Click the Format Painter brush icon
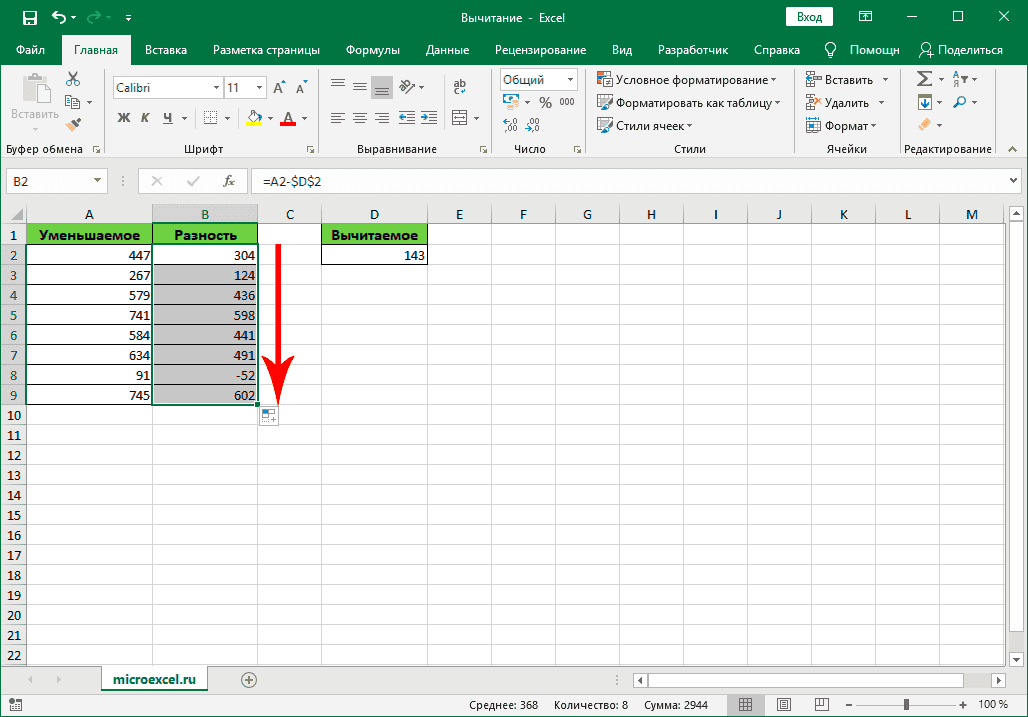This screenshot has width=1028, height=717. point(73,124)
